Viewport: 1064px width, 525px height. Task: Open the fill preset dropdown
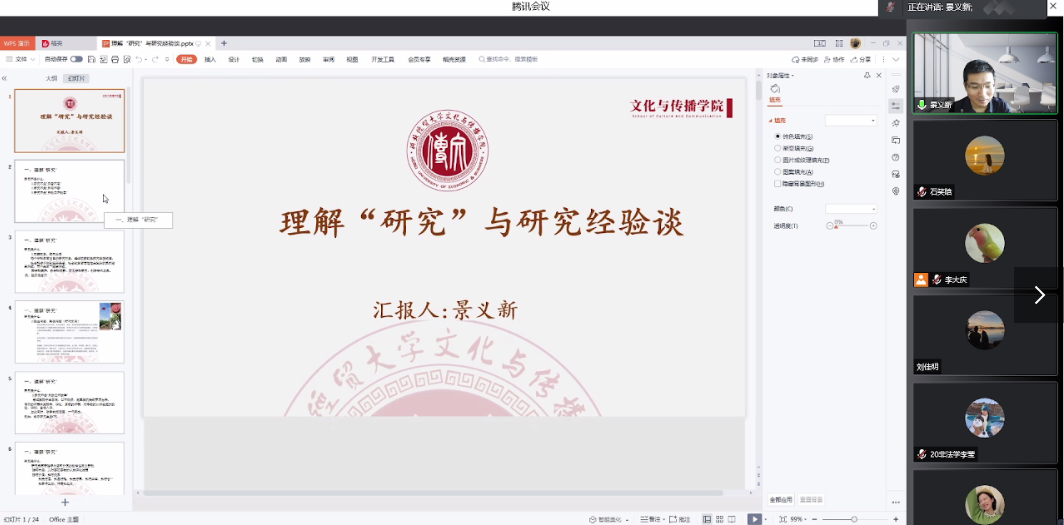[850, 120]
